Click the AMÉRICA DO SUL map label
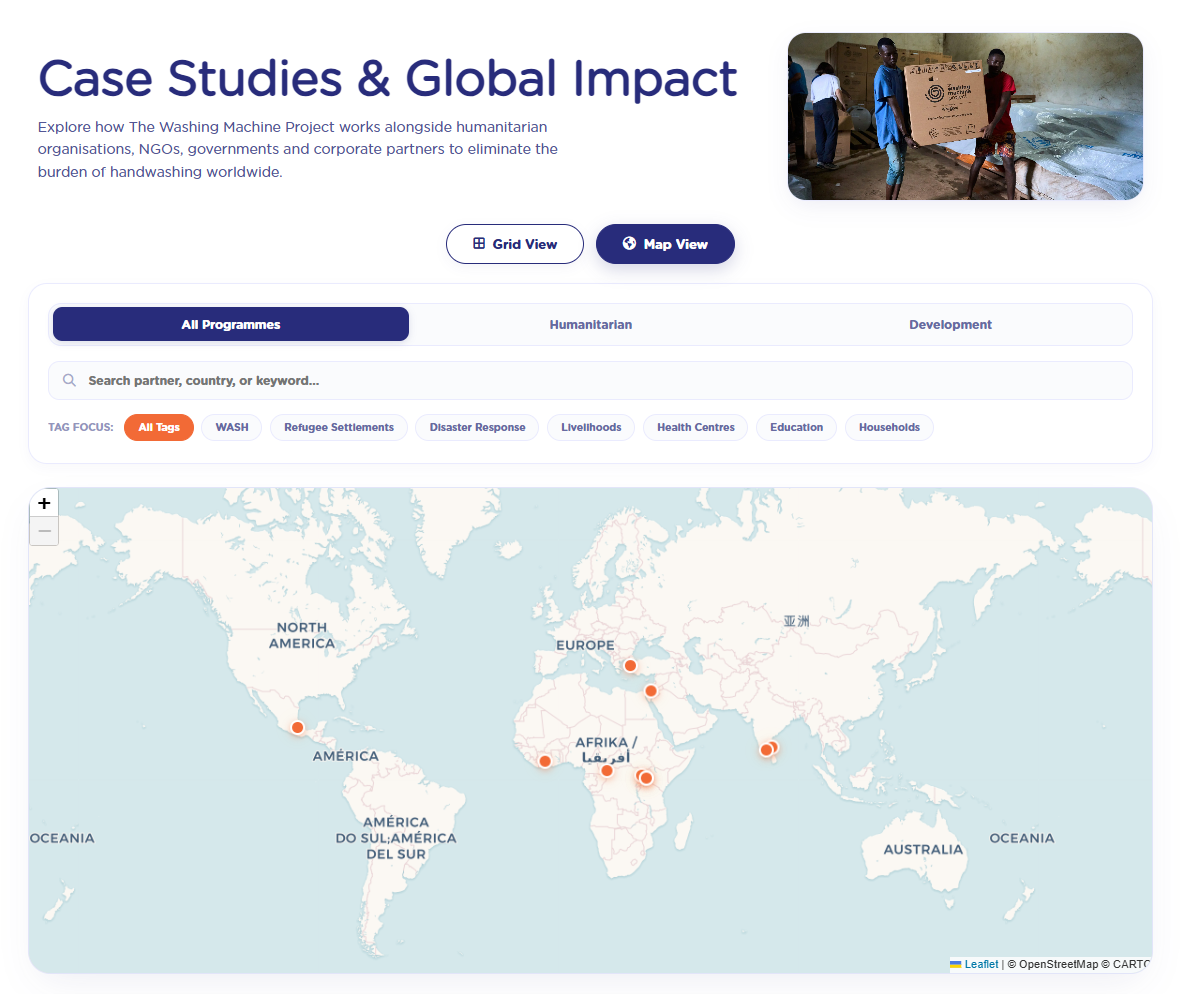1180x994 pixels. (396, 838)
